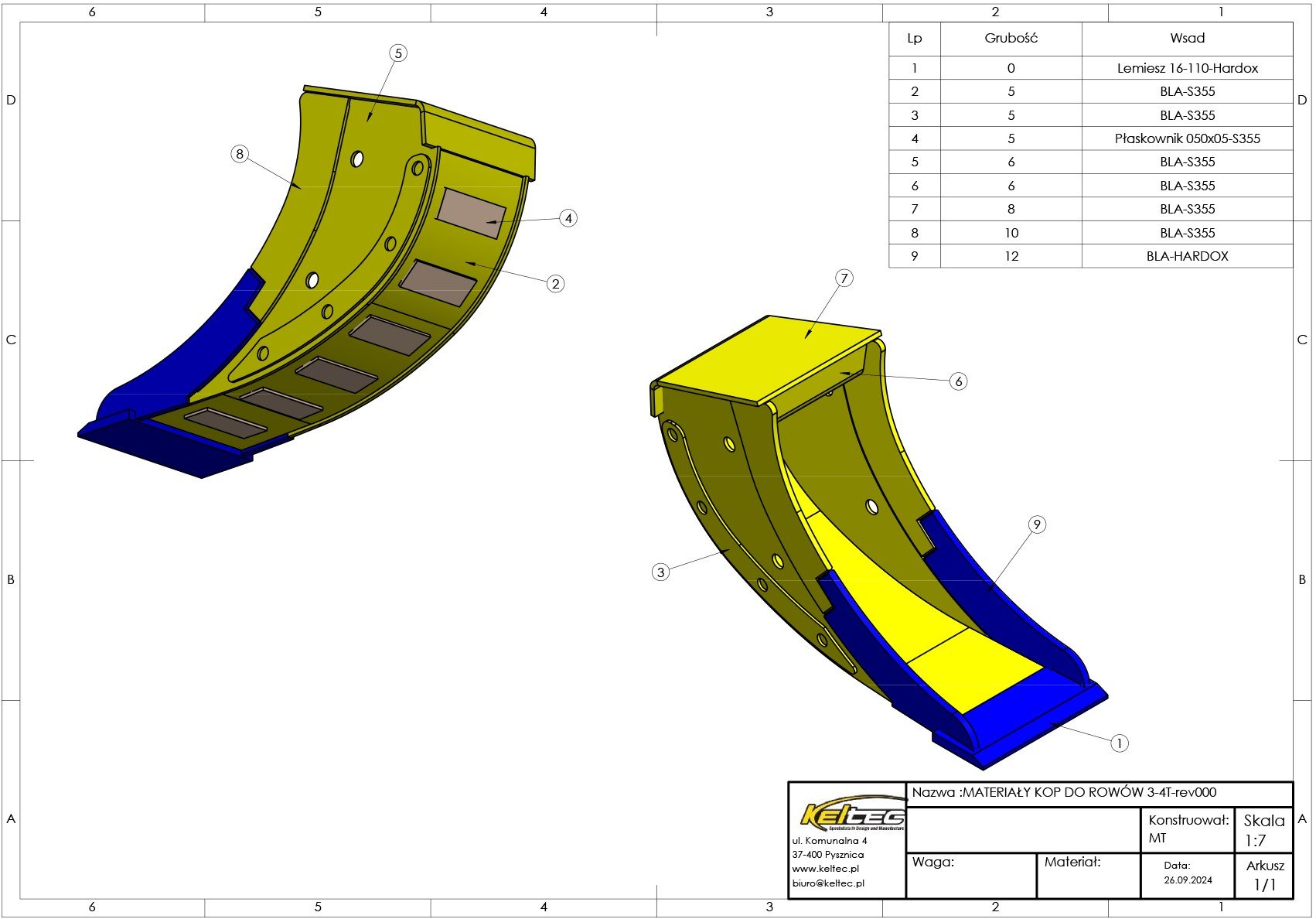The image size is (1316, 919).
Task: Select balloon number 9 callout
Action: click(1037, 524)
